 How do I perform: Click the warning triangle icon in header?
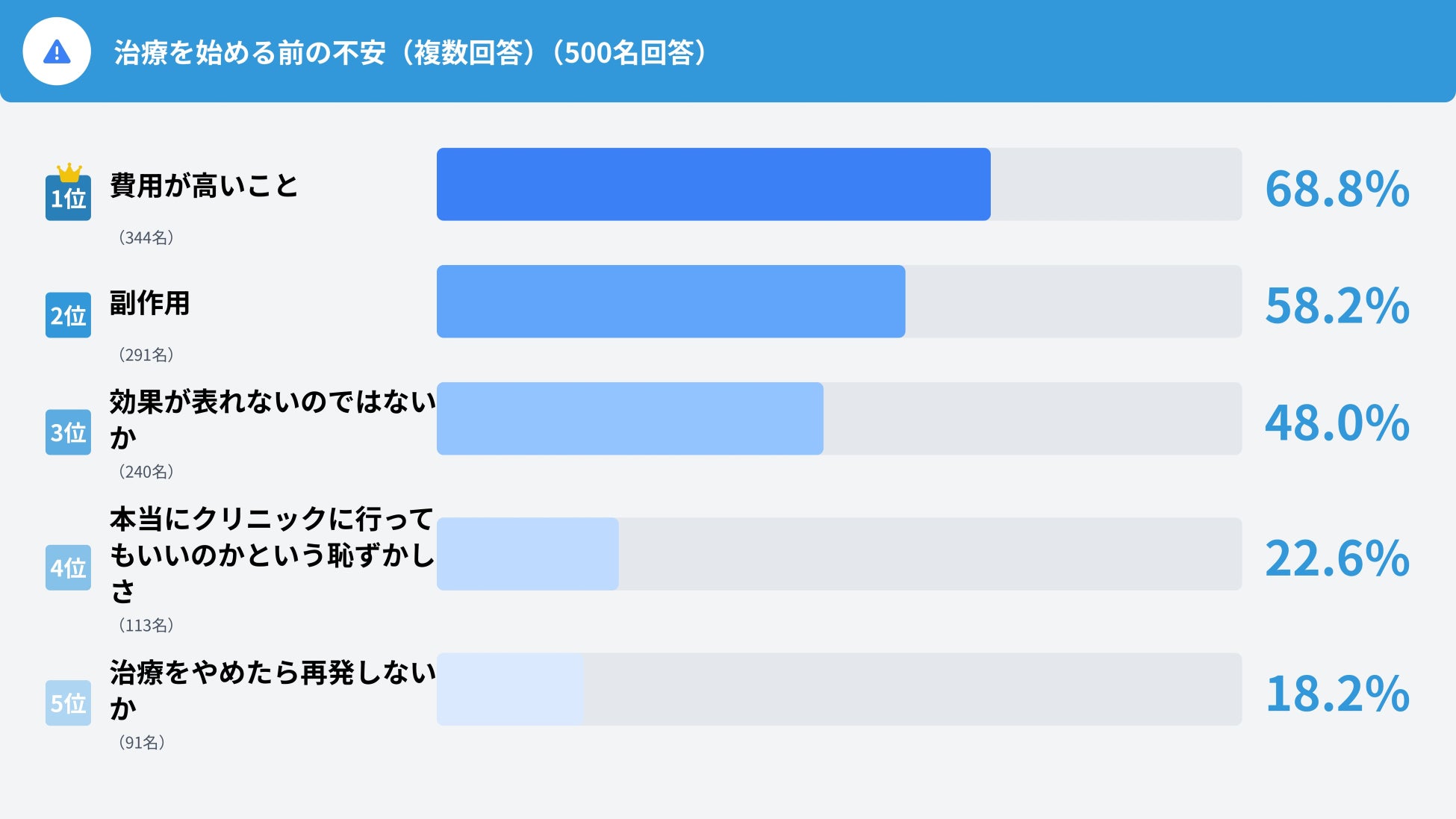(57, 52)
